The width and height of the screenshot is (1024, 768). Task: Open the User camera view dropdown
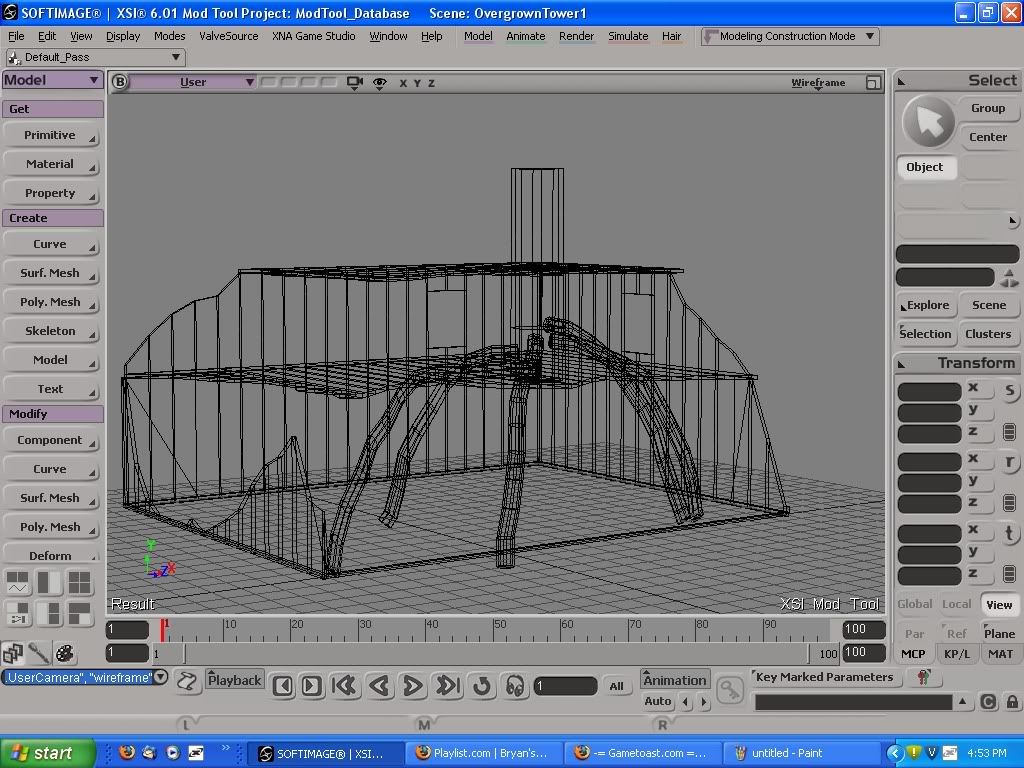click(193, 82)
